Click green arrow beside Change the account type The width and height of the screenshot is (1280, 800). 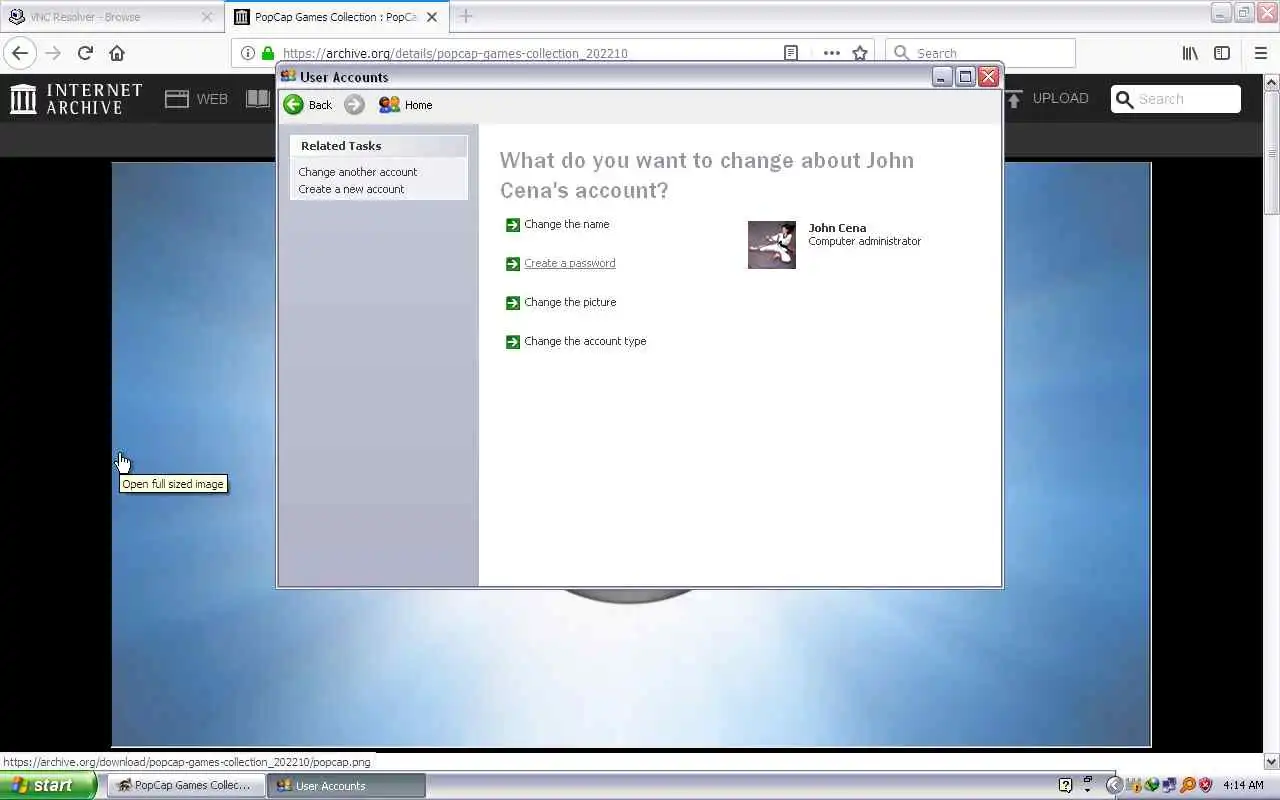tap(513, 342)
